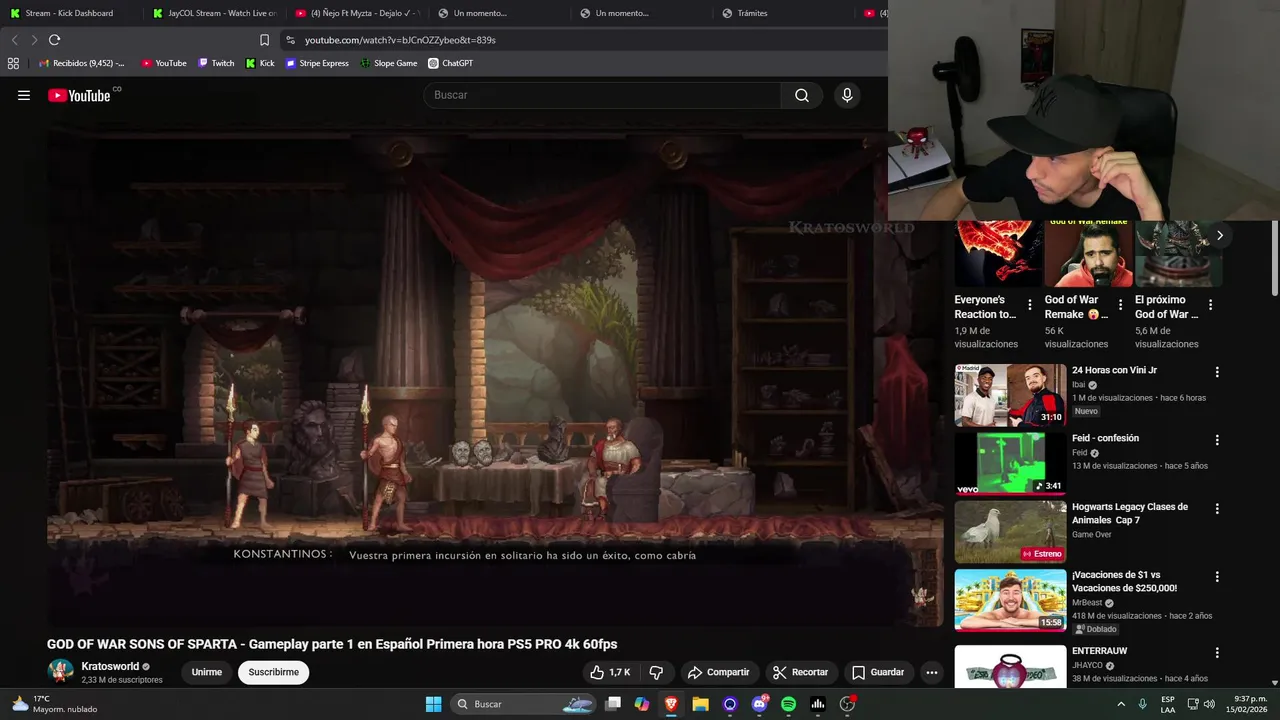Open the Stripe Express bookmark
1280x720 pixels.
pos(317,63)
